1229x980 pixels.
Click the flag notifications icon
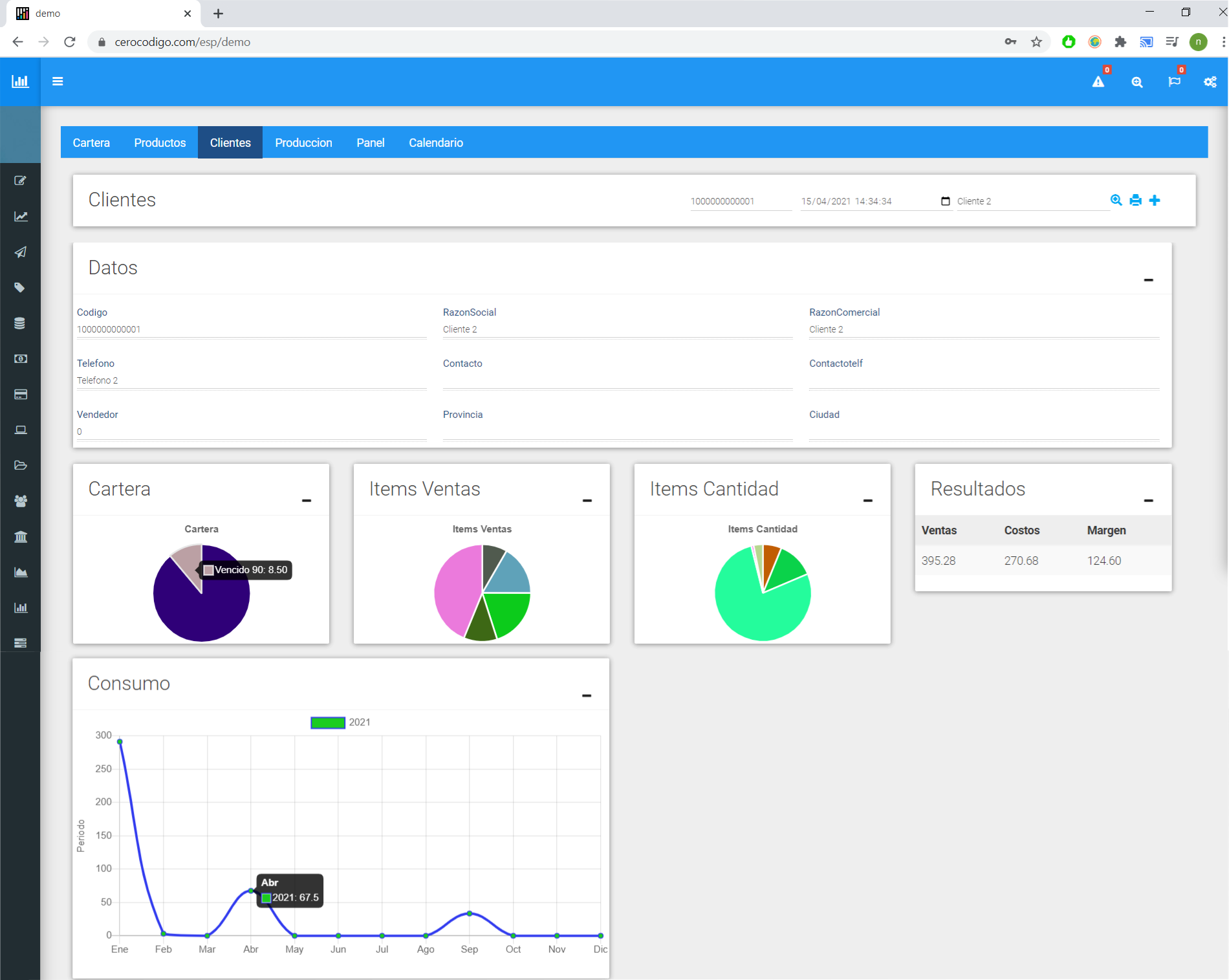(x=1174, y=82)
